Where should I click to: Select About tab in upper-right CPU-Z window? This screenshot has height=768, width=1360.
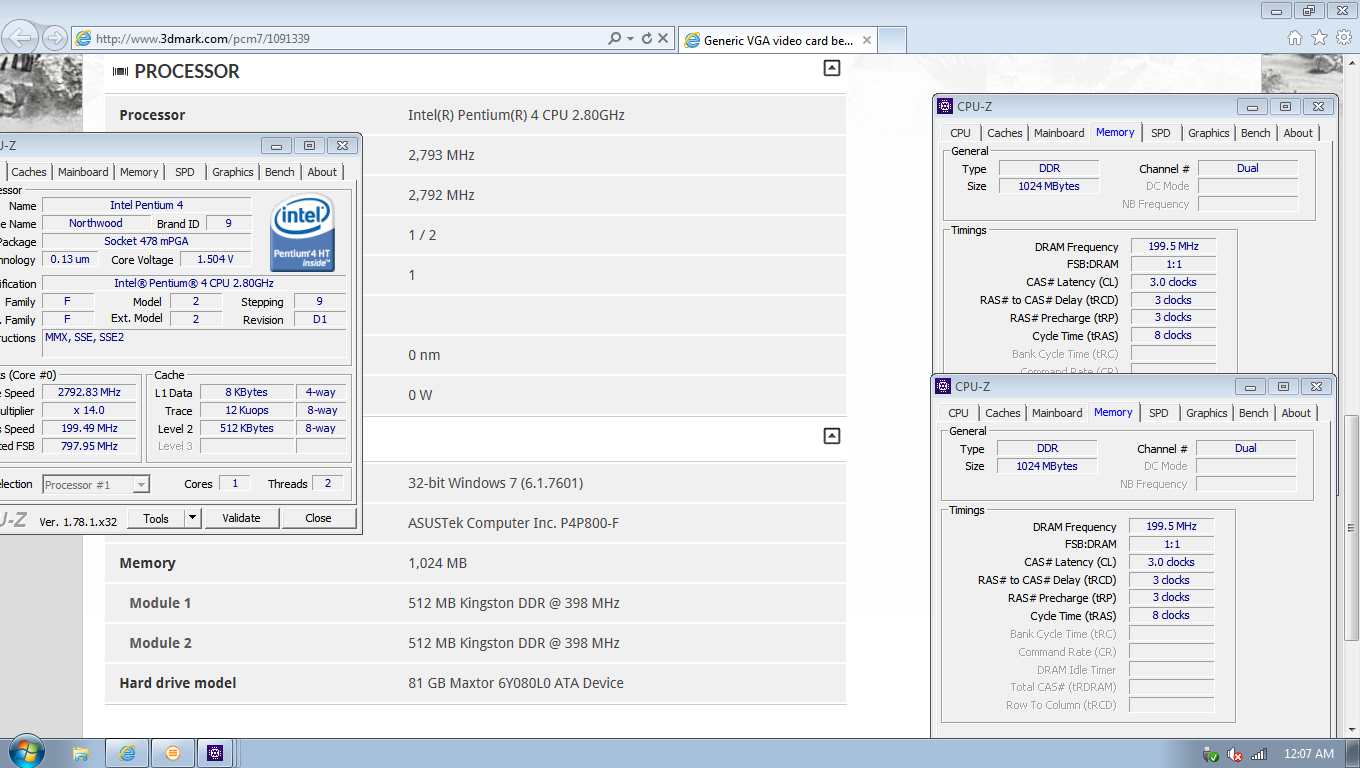[1298, 133]
